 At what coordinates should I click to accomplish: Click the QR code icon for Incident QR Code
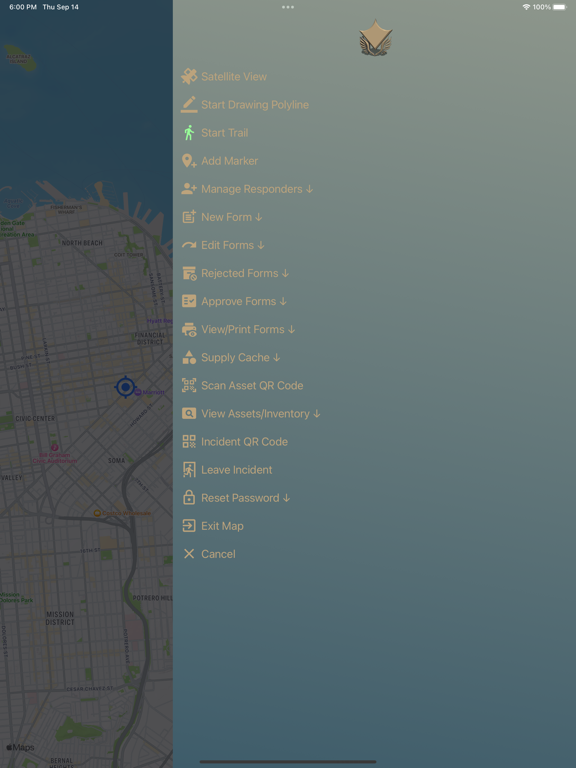(189, 441)
